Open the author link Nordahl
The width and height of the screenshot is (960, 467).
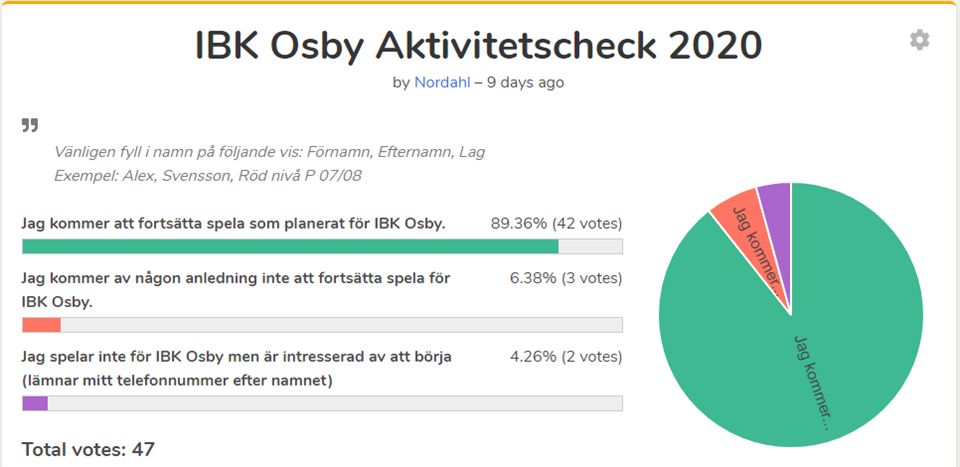[x=442, y=83]
